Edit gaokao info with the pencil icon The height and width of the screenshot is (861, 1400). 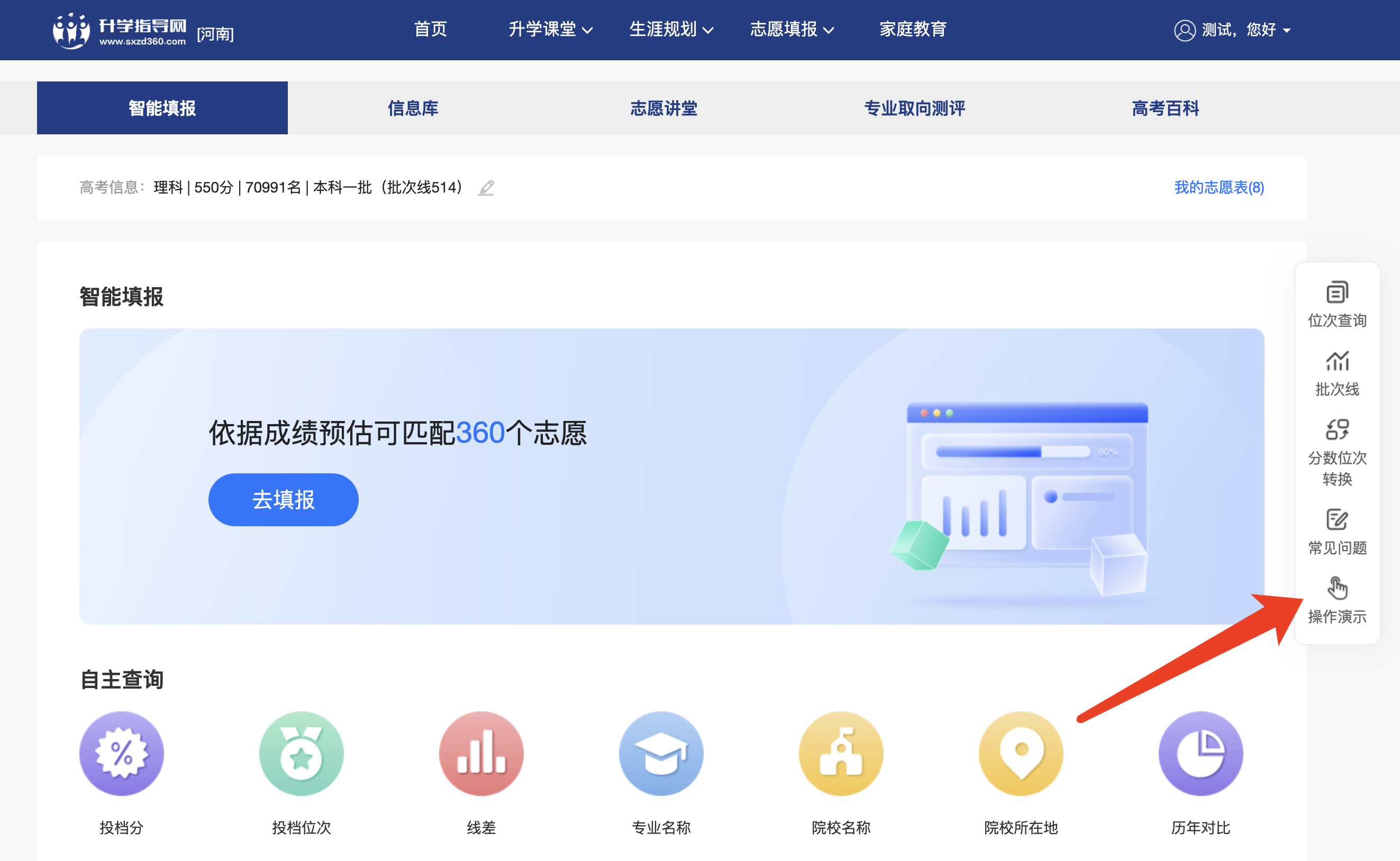[486, 187]
